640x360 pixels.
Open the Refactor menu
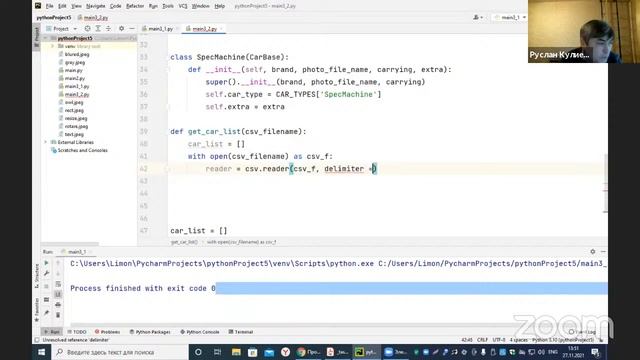click(x=135, y=6)
